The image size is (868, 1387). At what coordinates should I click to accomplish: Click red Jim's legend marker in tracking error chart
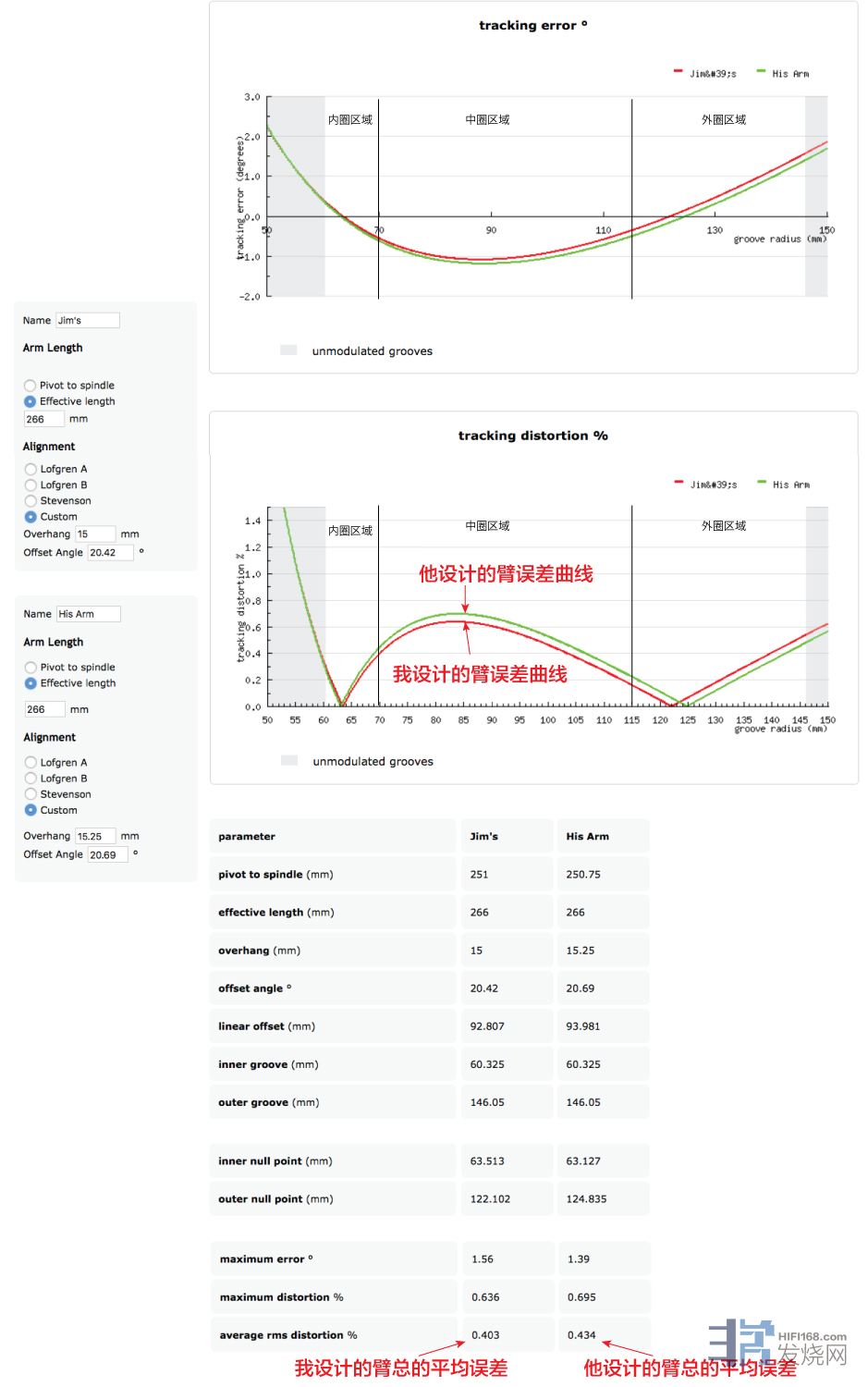pyautogui.click(x=679, y=72)
